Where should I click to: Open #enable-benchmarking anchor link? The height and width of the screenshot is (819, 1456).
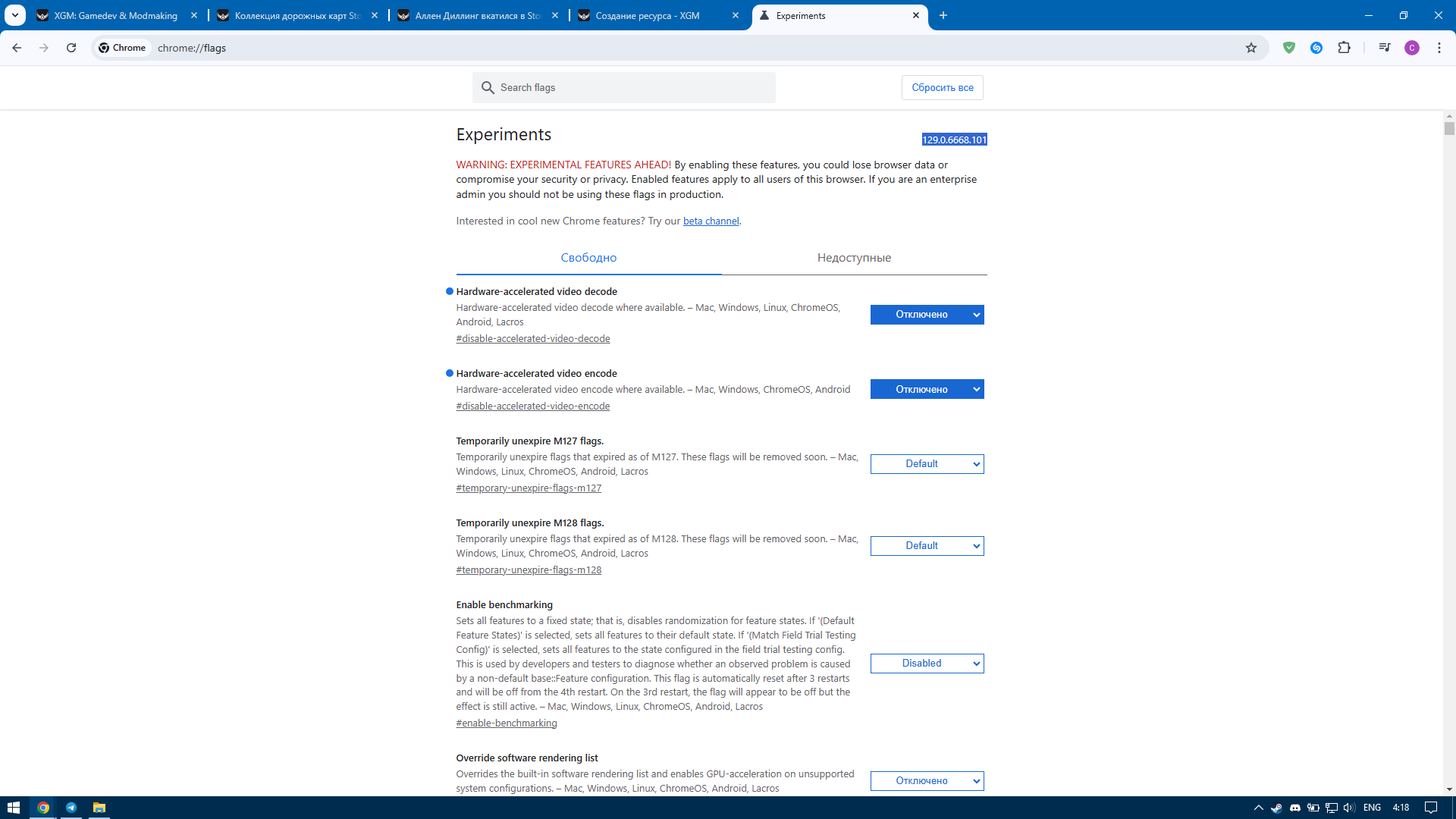tap(506, 723)
